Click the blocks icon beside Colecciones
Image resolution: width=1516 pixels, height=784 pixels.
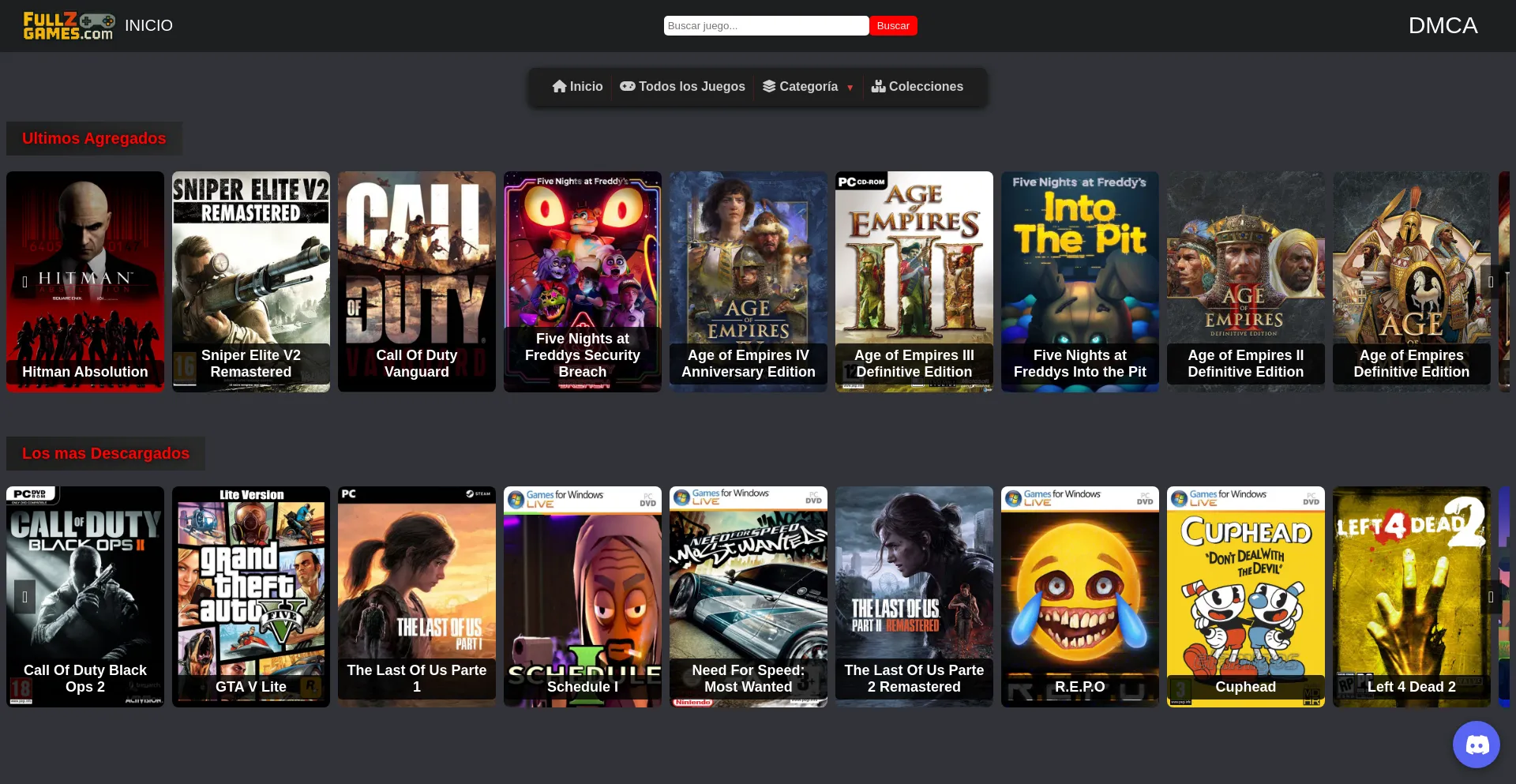878,86
